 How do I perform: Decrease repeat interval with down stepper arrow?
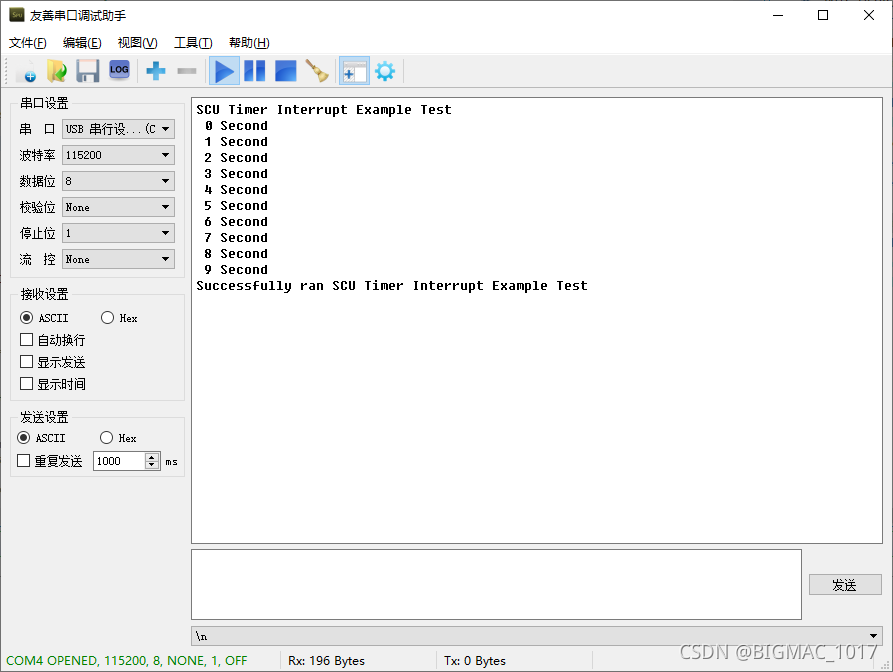point(152,465)
